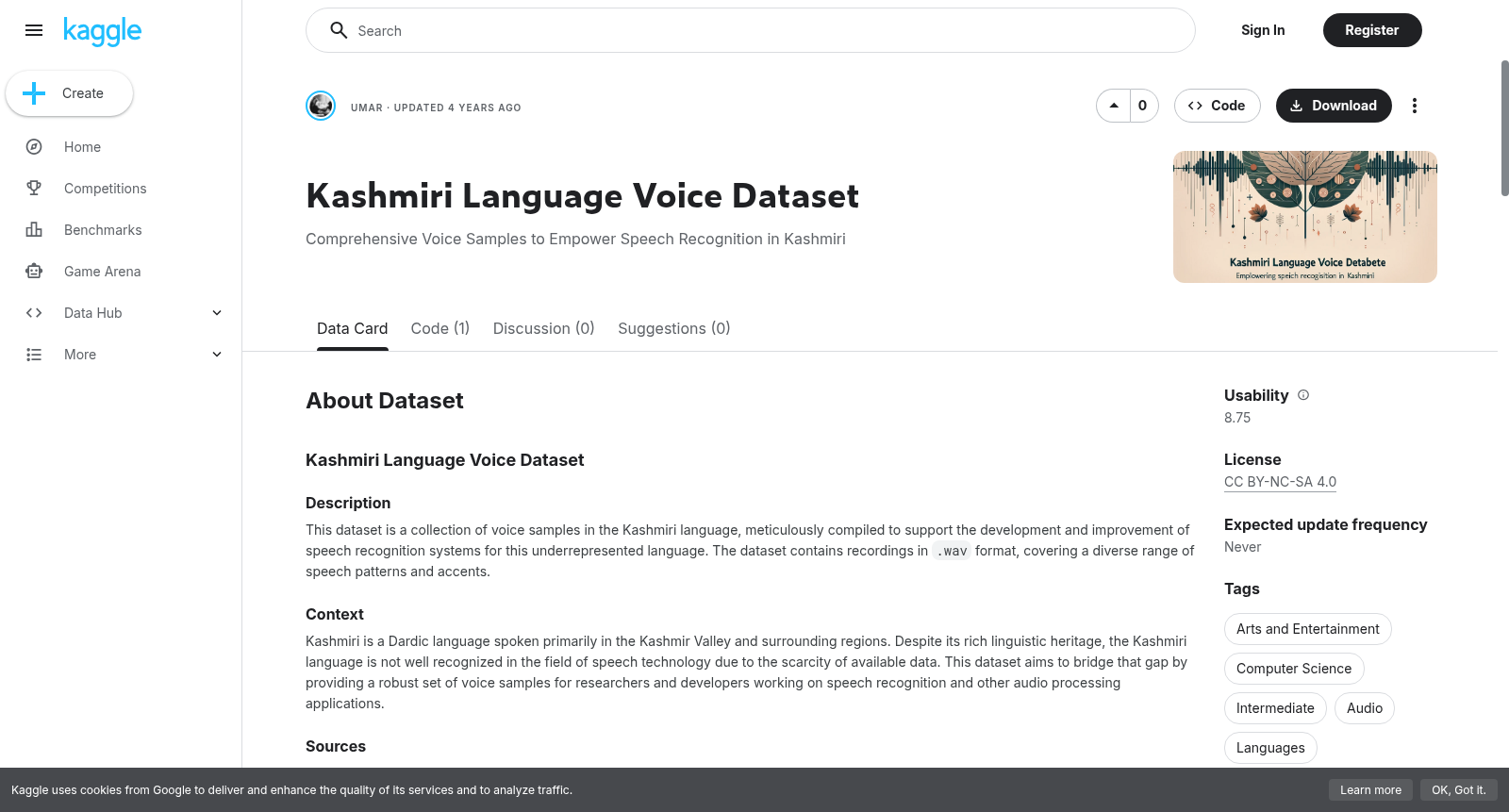The image size is (1509, 812).
Task: Upvote the dataset with arrow
Action: (x=1114, y=106)
